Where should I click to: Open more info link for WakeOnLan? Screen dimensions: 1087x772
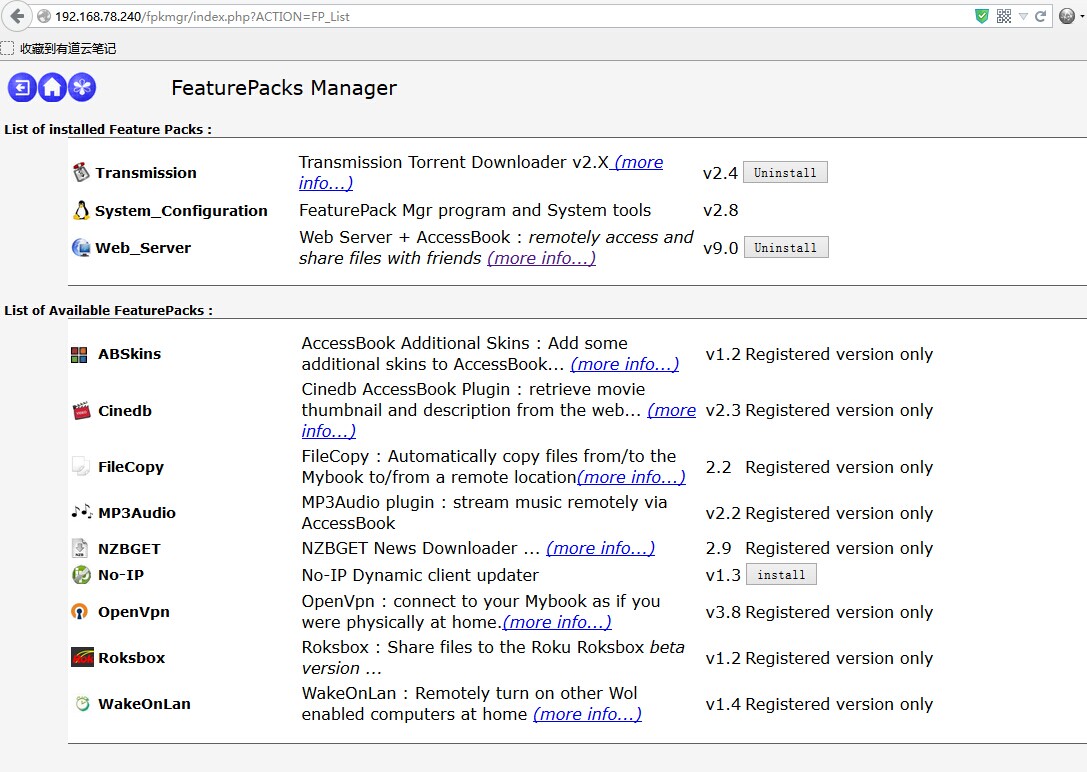[x=587, y=714]
